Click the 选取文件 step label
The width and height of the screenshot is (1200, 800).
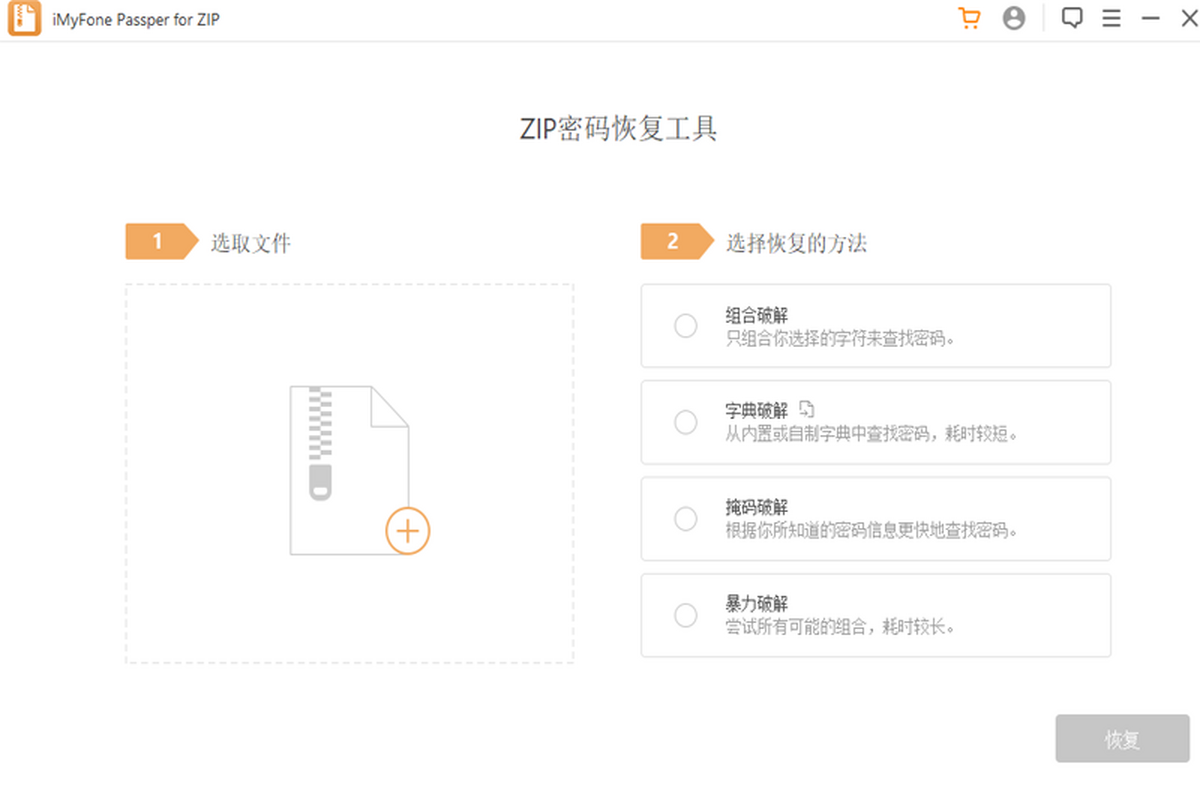pyautogui.click(x=251, y=242)
